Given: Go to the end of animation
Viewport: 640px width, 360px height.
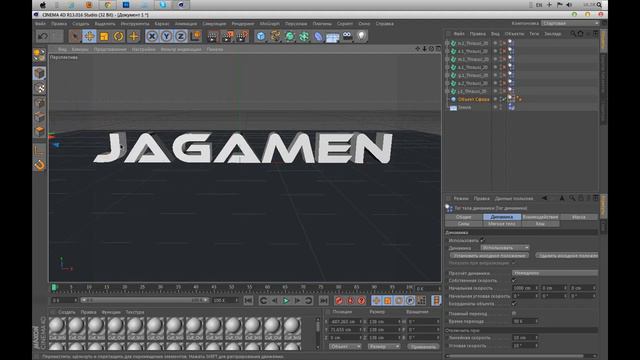Looking at the screenshot, I should click(324, 301).
